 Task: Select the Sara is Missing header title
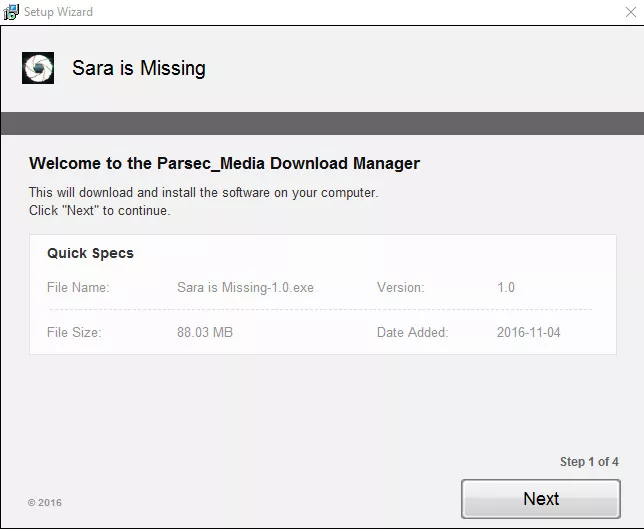(x=139, y=68)
